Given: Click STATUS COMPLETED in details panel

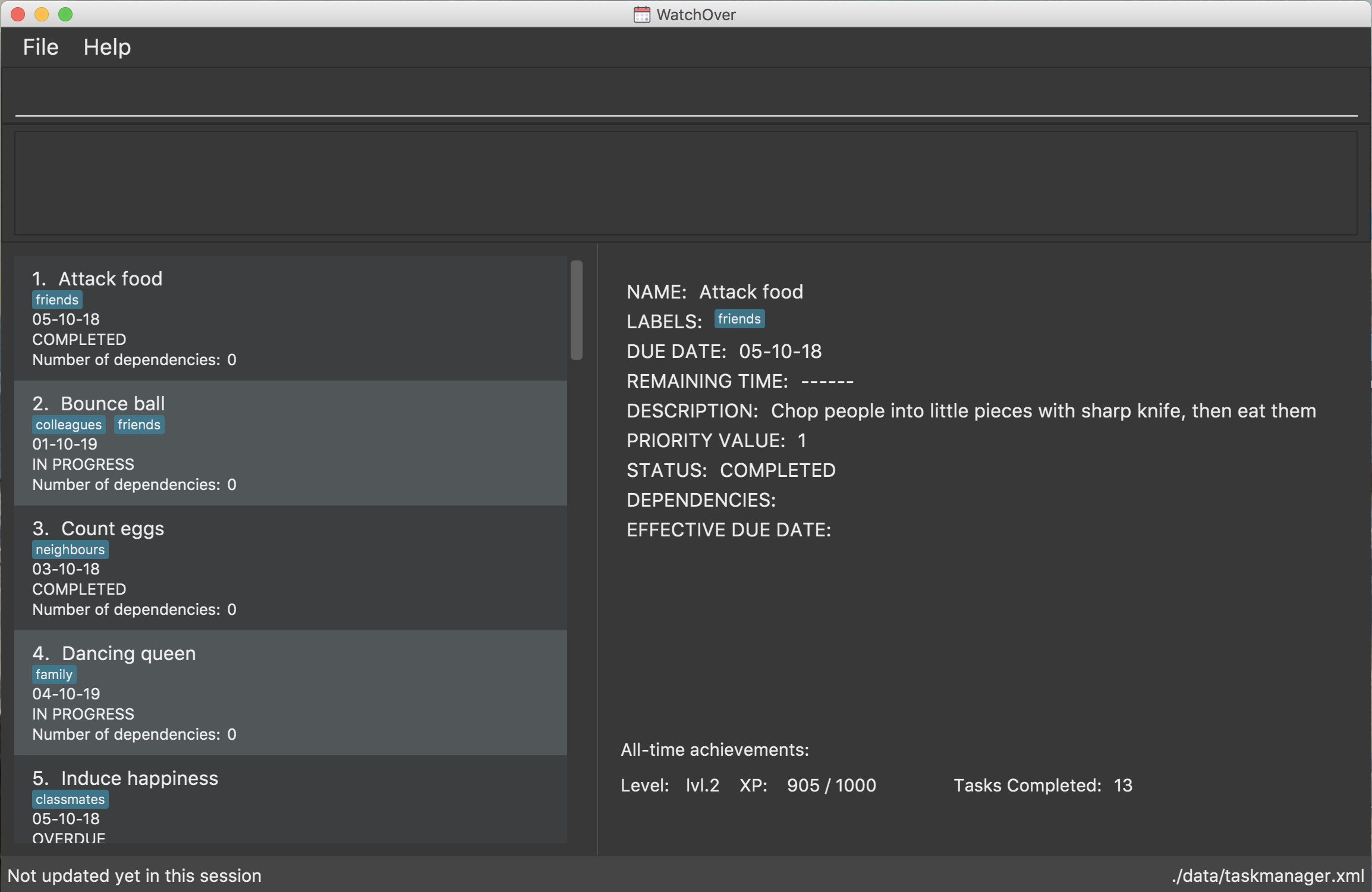Looking at the screenshot, I should pos(731,470).
